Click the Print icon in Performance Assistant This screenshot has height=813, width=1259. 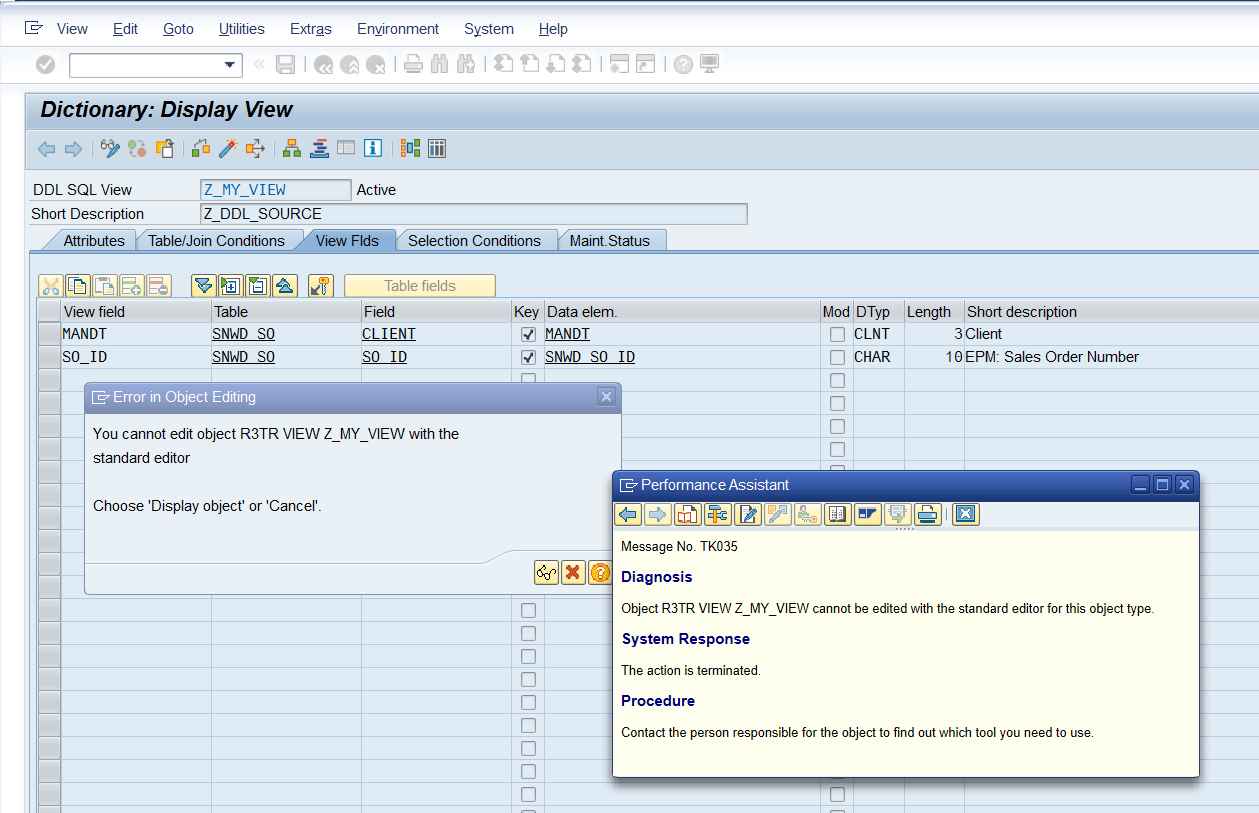tap(928, 514)
